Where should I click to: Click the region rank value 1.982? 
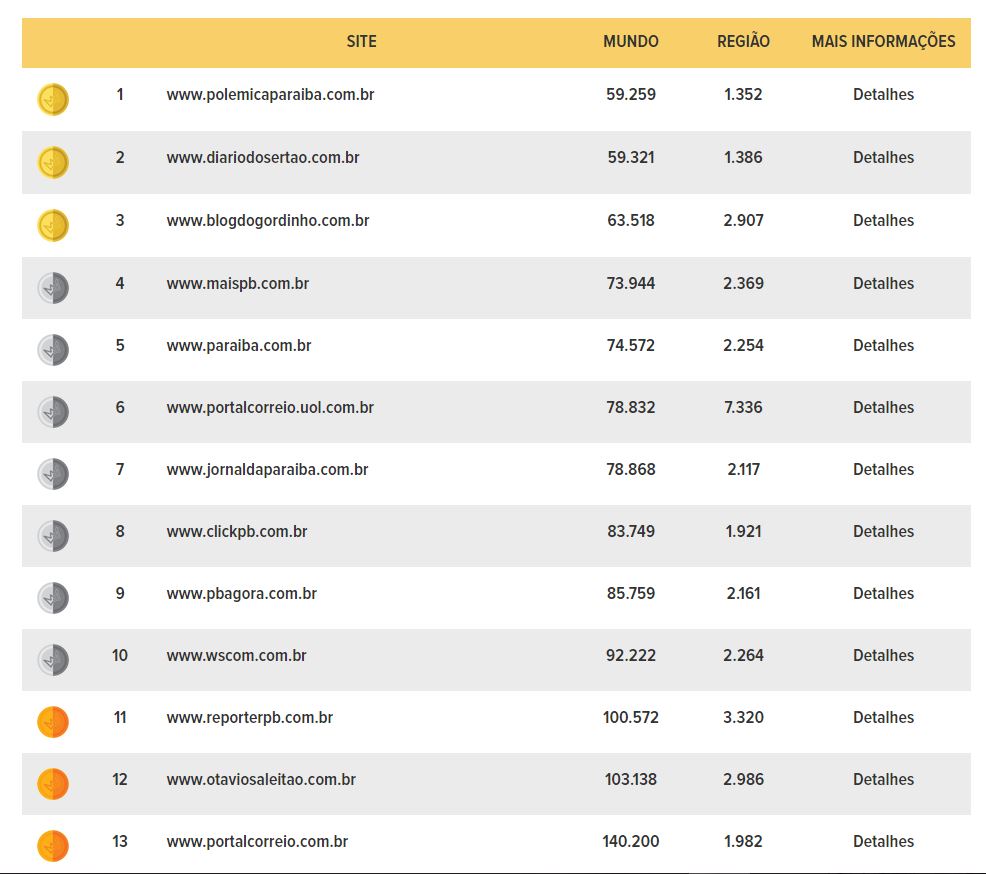[x=743, y=841]
